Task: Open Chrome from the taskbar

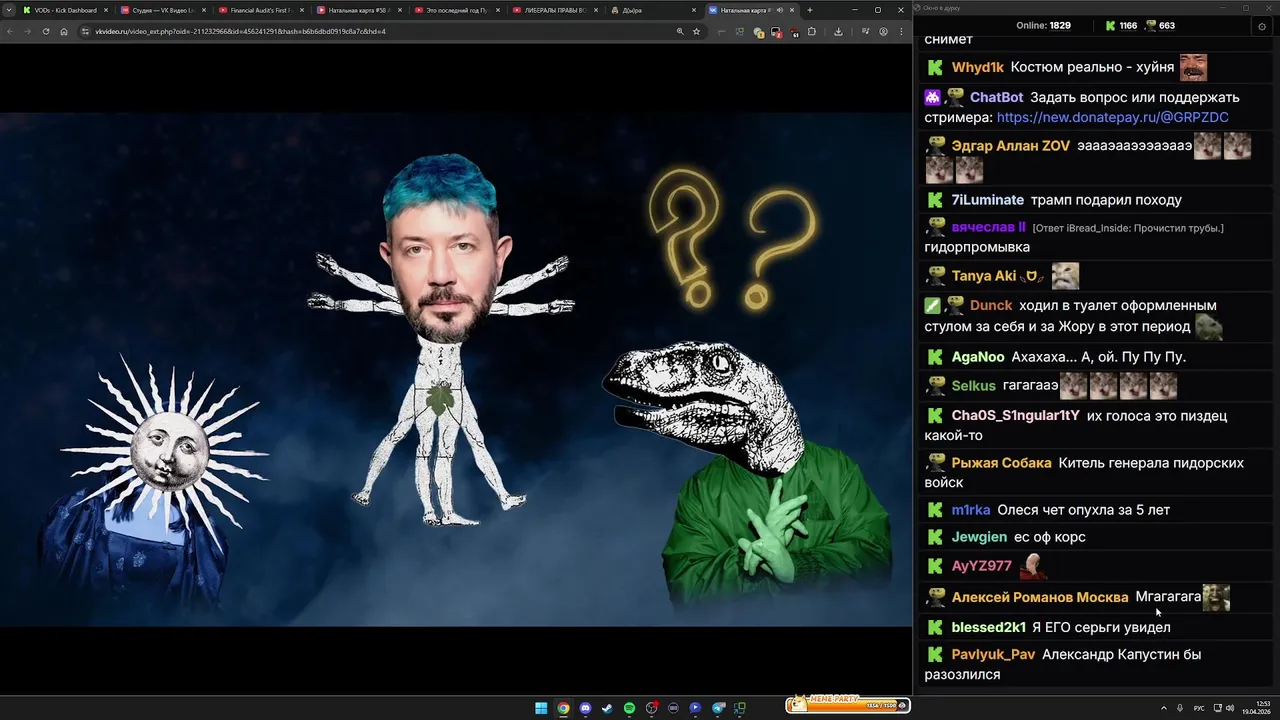Action: (x=563, y=708)
